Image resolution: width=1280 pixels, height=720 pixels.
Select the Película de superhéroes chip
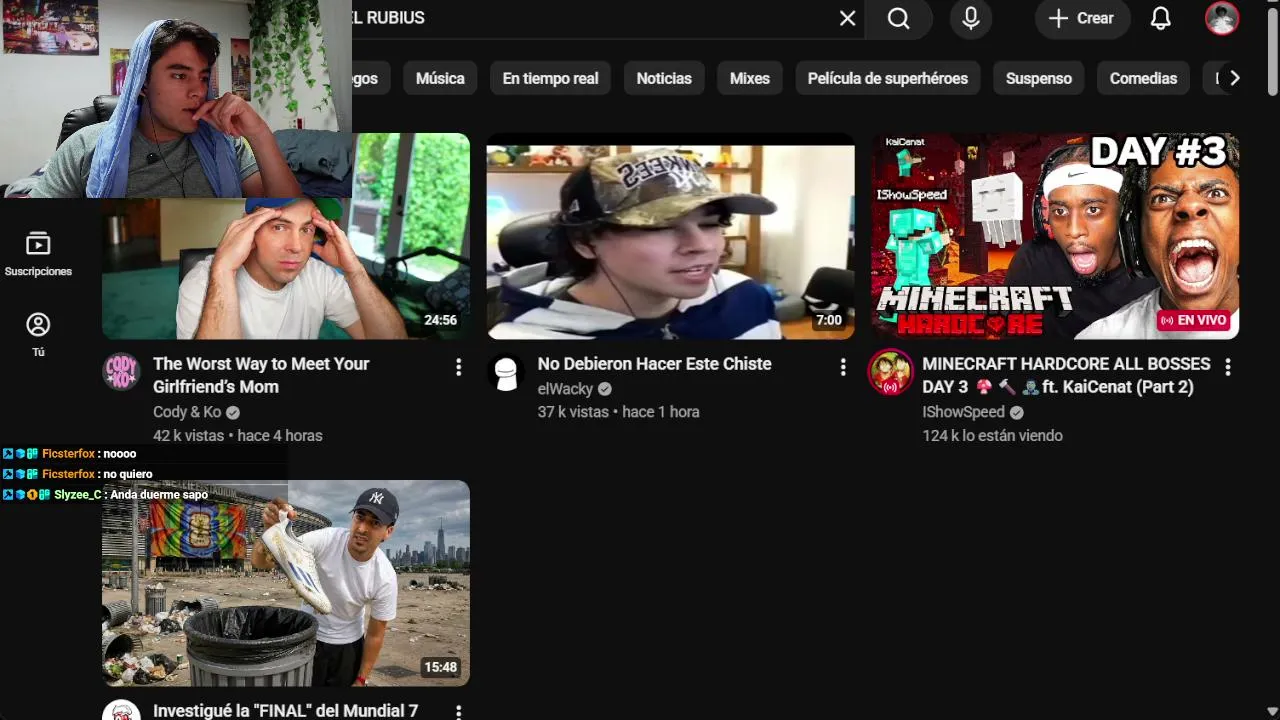(888, 78)
